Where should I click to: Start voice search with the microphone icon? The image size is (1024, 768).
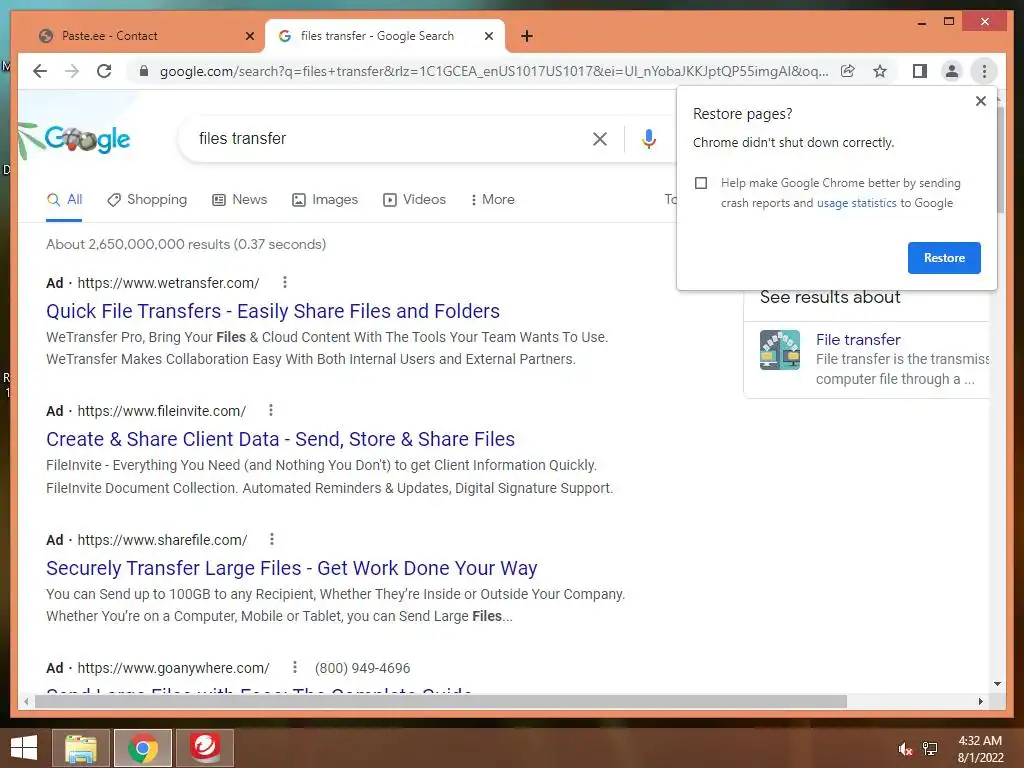pyautogui.click(x=648, y=138)
